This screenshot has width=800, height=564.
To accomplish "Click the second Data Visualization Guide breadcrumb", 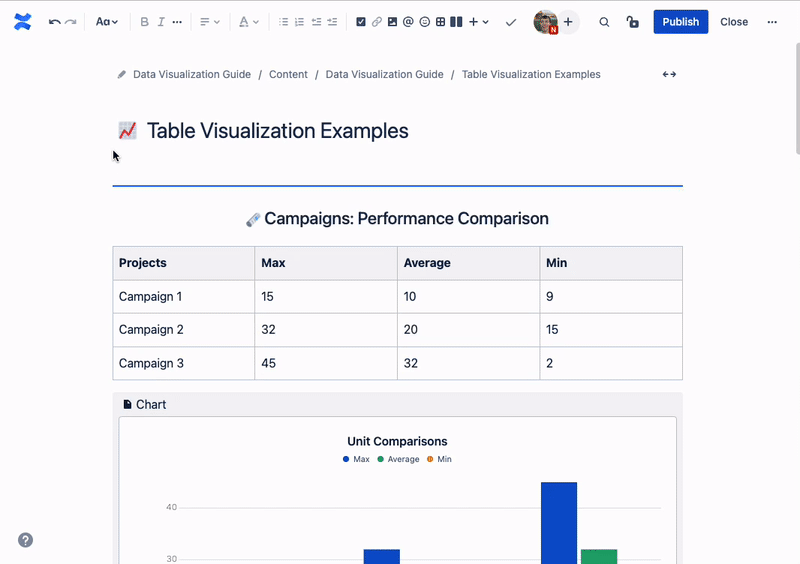I will [384, 75].
